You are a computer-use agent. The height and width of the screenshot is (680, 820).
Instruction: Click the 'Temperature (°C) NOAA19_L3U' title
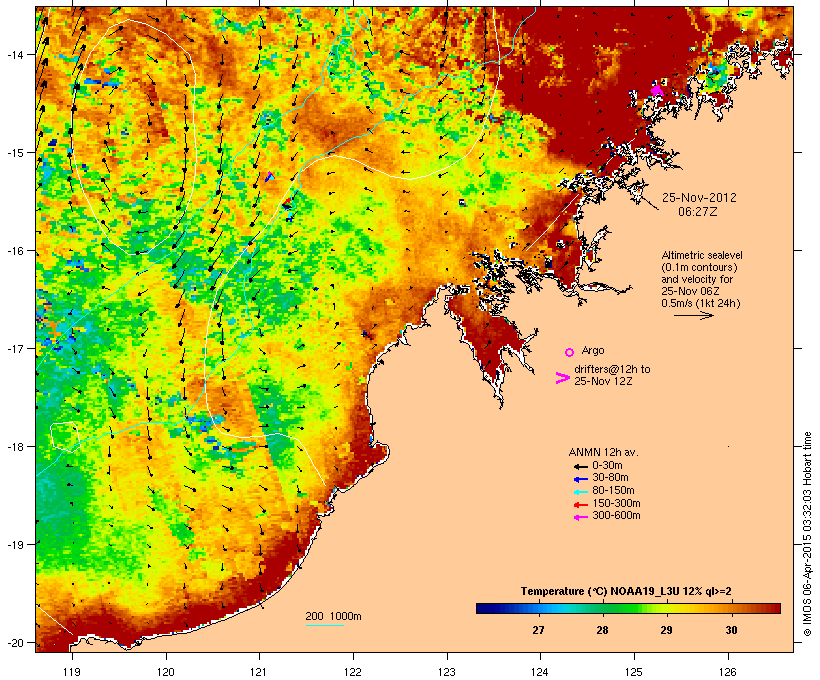pyautogui.click(x=597, y=591)
